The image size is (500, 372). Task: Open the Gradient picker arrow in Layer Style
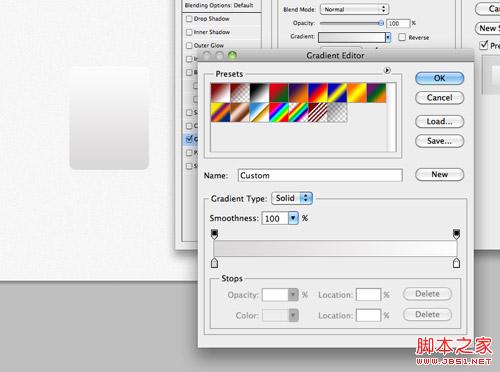[x=388, y=37]
